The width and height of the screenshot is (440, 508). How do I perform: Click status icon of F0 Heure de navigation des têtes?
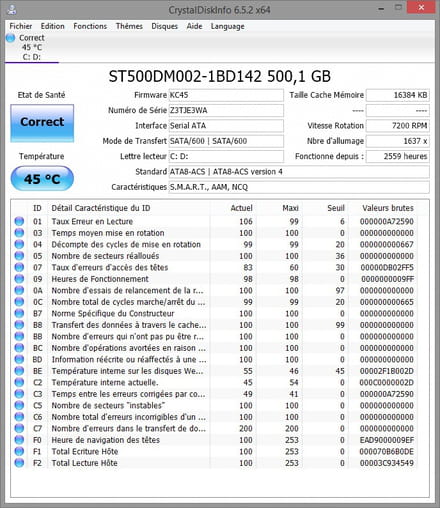(19, 440)
